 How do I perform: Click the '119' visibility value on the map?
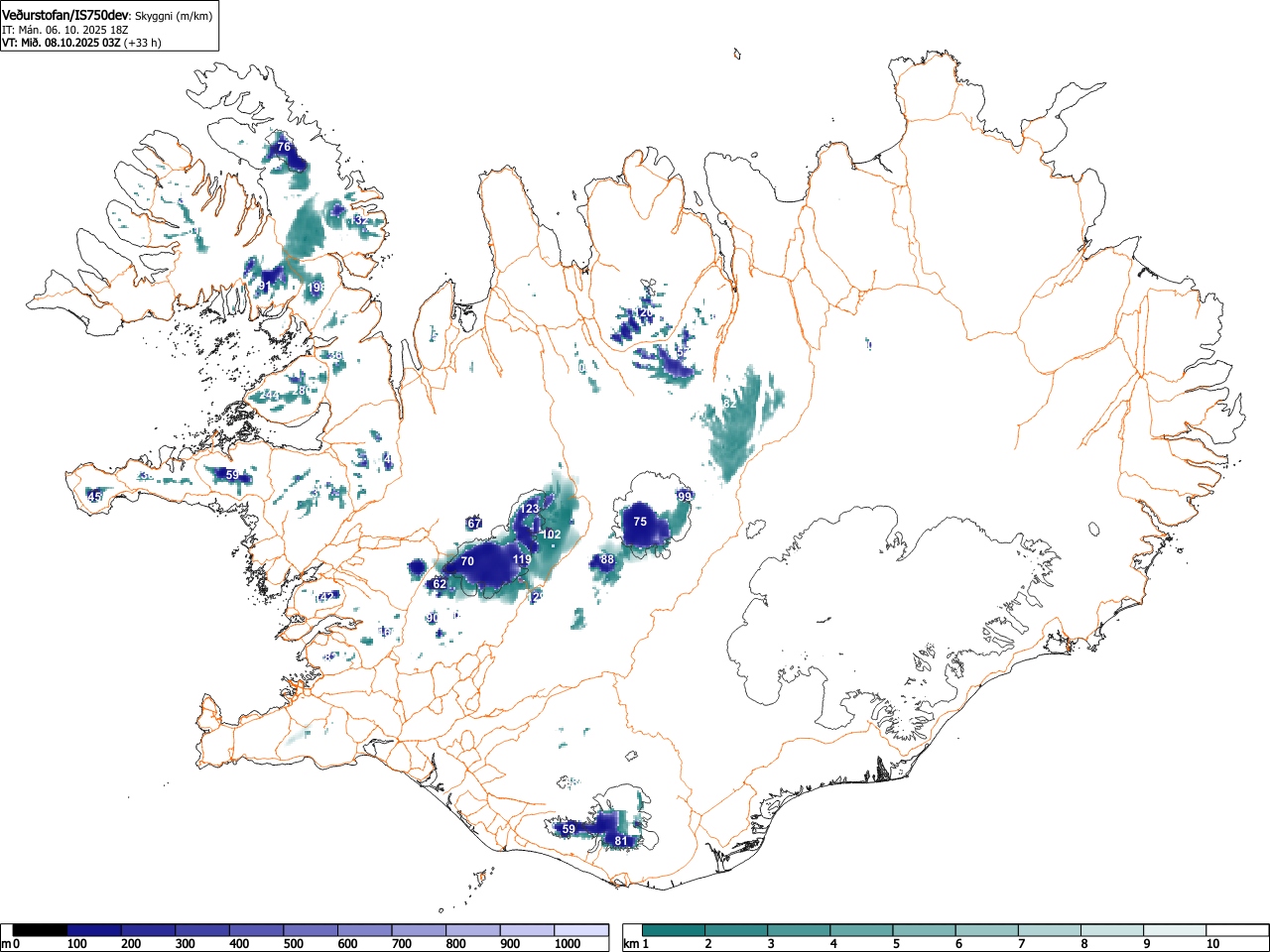point(522,560)
